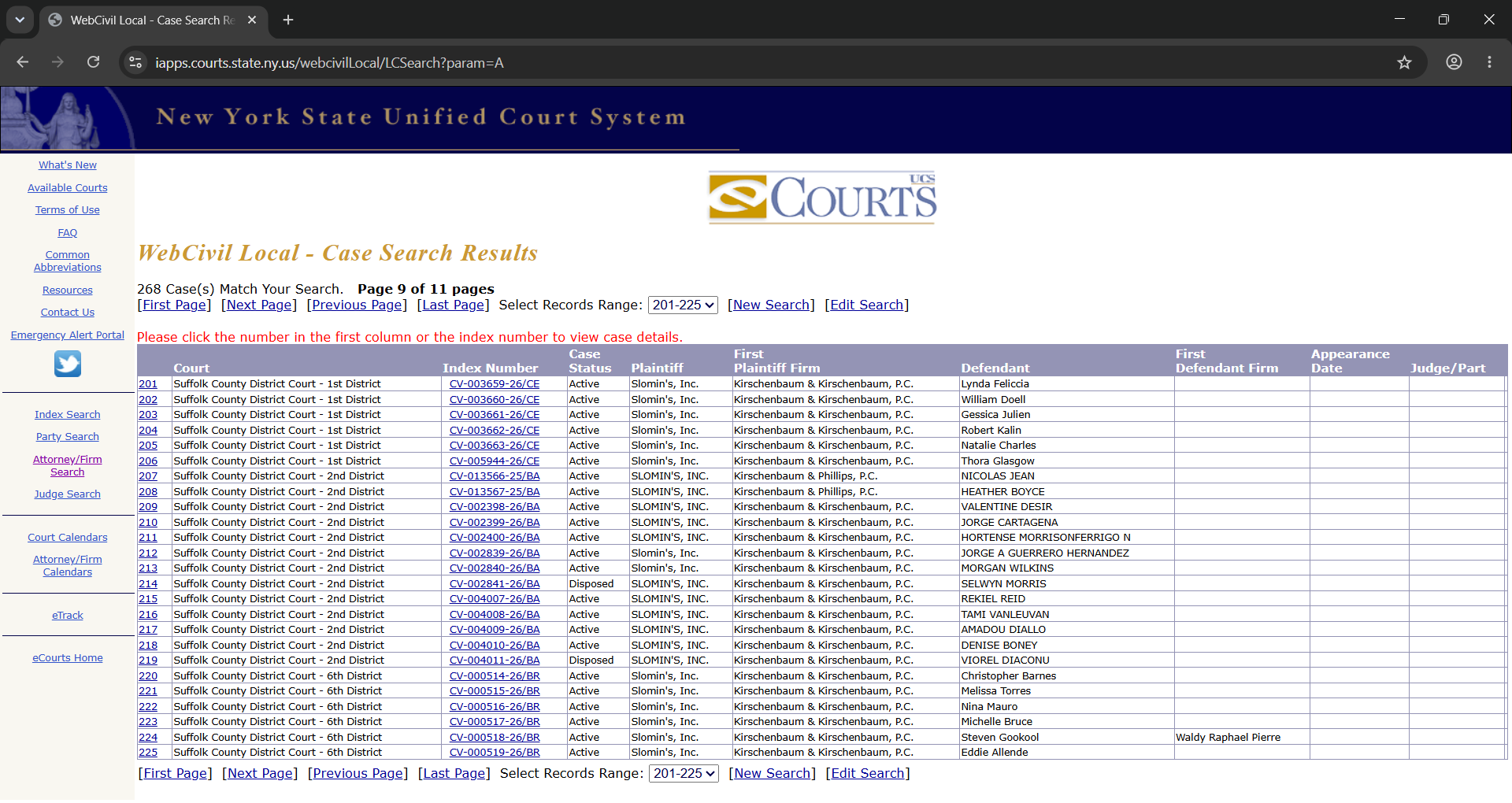Go to Index Search
The height and width of the screenshot is (803, 1512).
(68, 415)
